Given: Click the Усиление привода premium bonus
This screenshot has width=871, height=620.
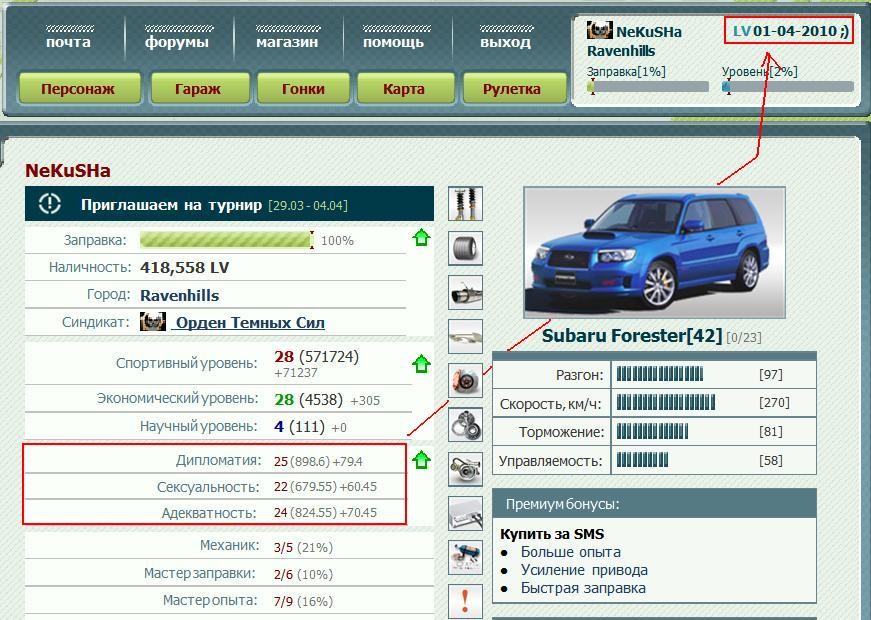Looking at the screenshot, I should point(584,570).
